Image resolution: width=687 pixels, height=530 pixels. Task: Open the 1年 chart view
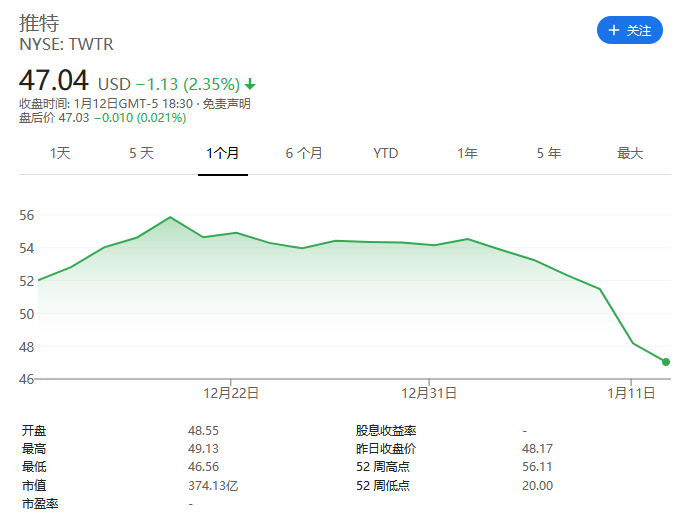pyautogui.click(x=467, y=153)
